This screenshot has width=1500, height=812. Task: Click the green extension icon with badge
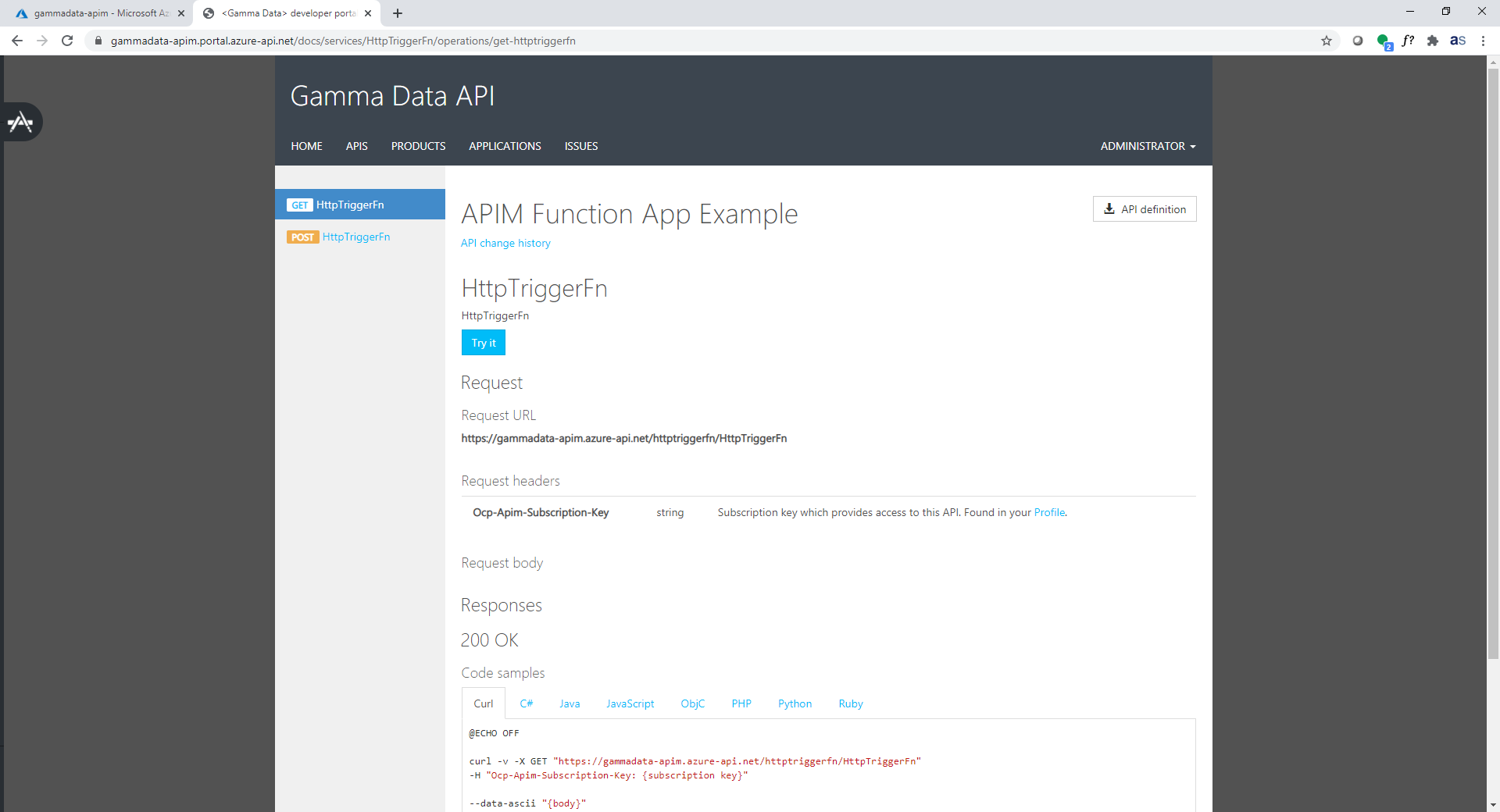click(1384, 41)
